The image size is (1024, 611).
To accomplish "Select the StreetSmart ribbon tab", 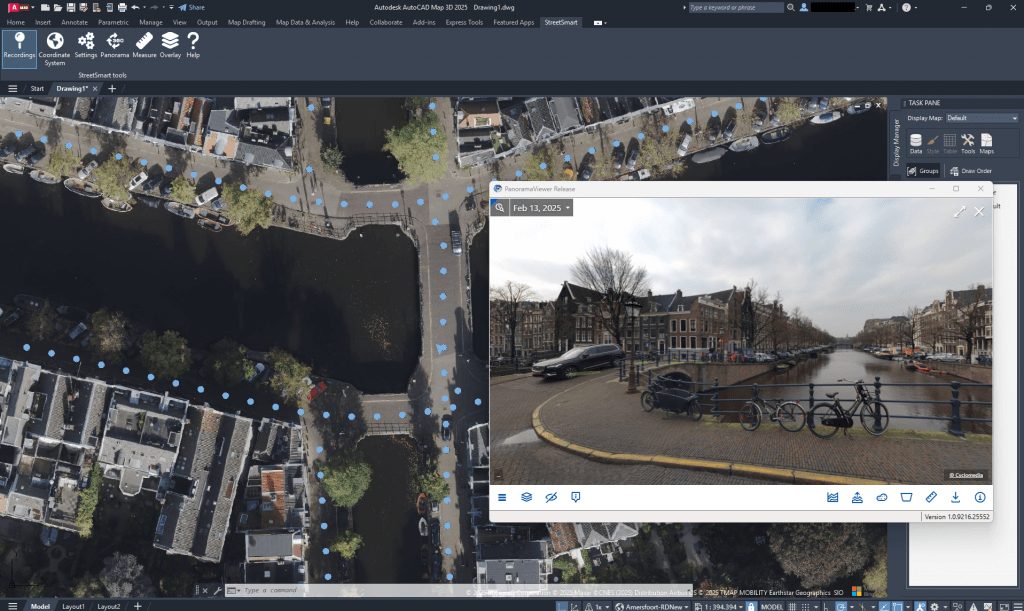I will pyautogui.click(x=561, y=22).
